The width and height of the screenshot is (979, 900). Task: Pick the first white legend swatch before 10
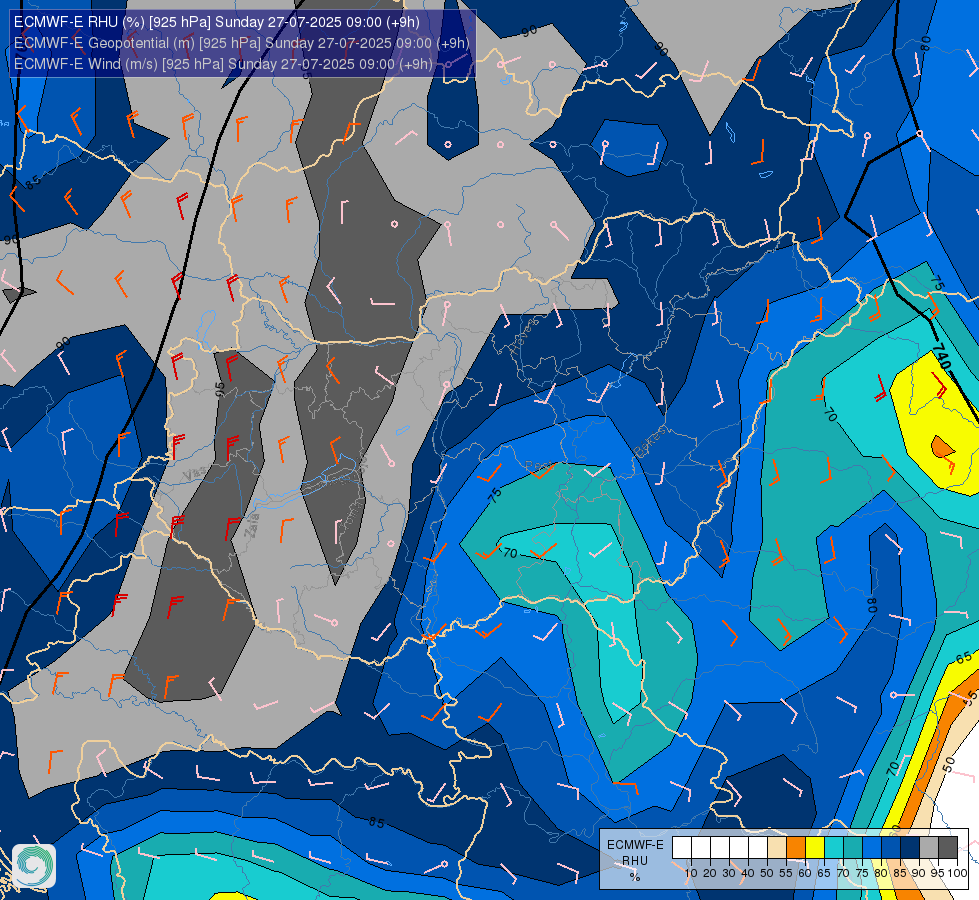(682, 848)
